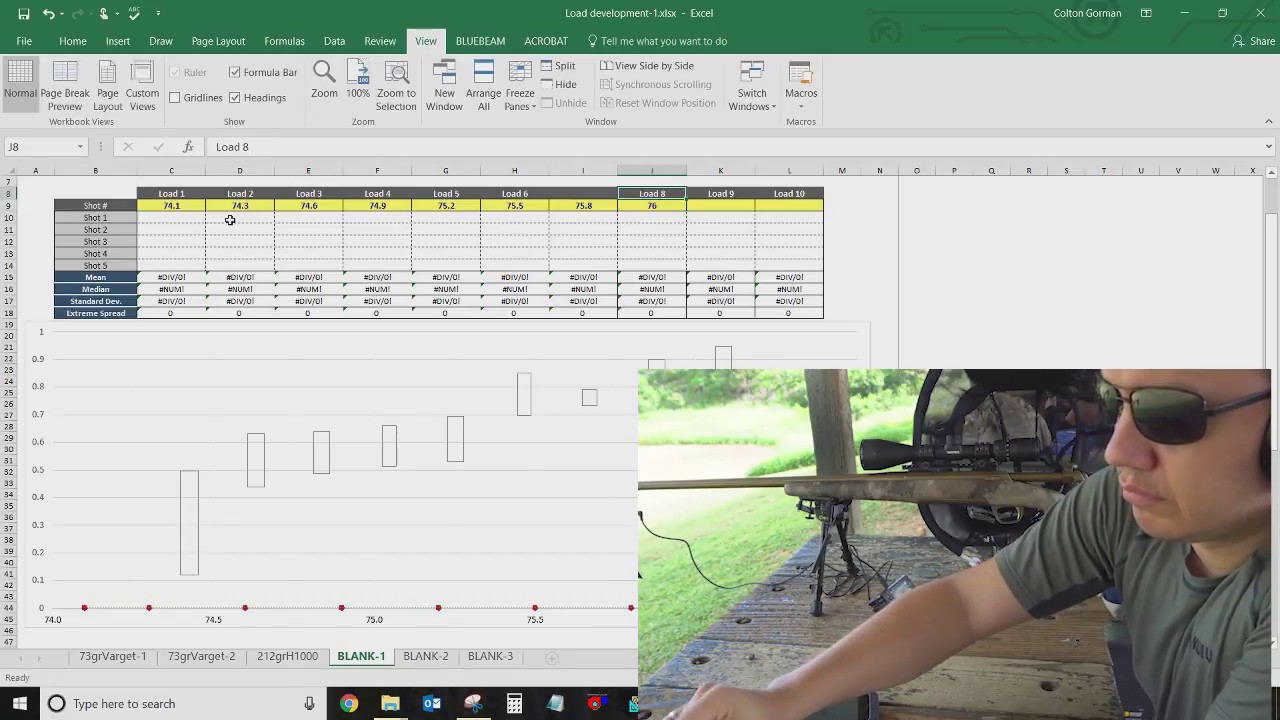The width and height of the screenshot is (1280, 720).
Task: Open Customize Quick Access Toolbar dropdown
Action: [158, 14]
